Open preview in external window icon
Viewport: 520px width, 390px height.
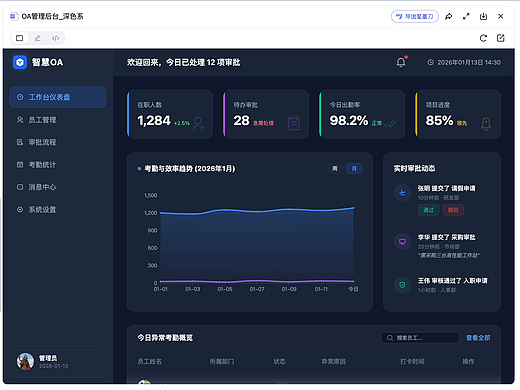tap(501, 38)
